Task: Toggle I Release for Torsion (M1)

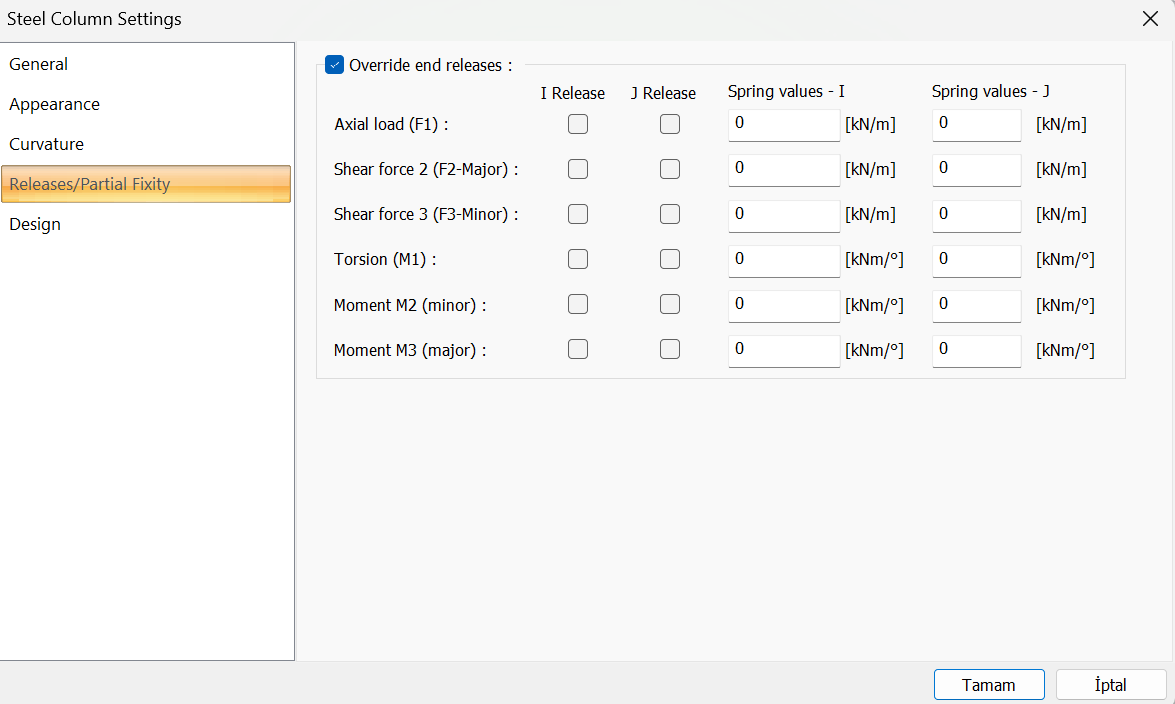Action: [578, 259]
